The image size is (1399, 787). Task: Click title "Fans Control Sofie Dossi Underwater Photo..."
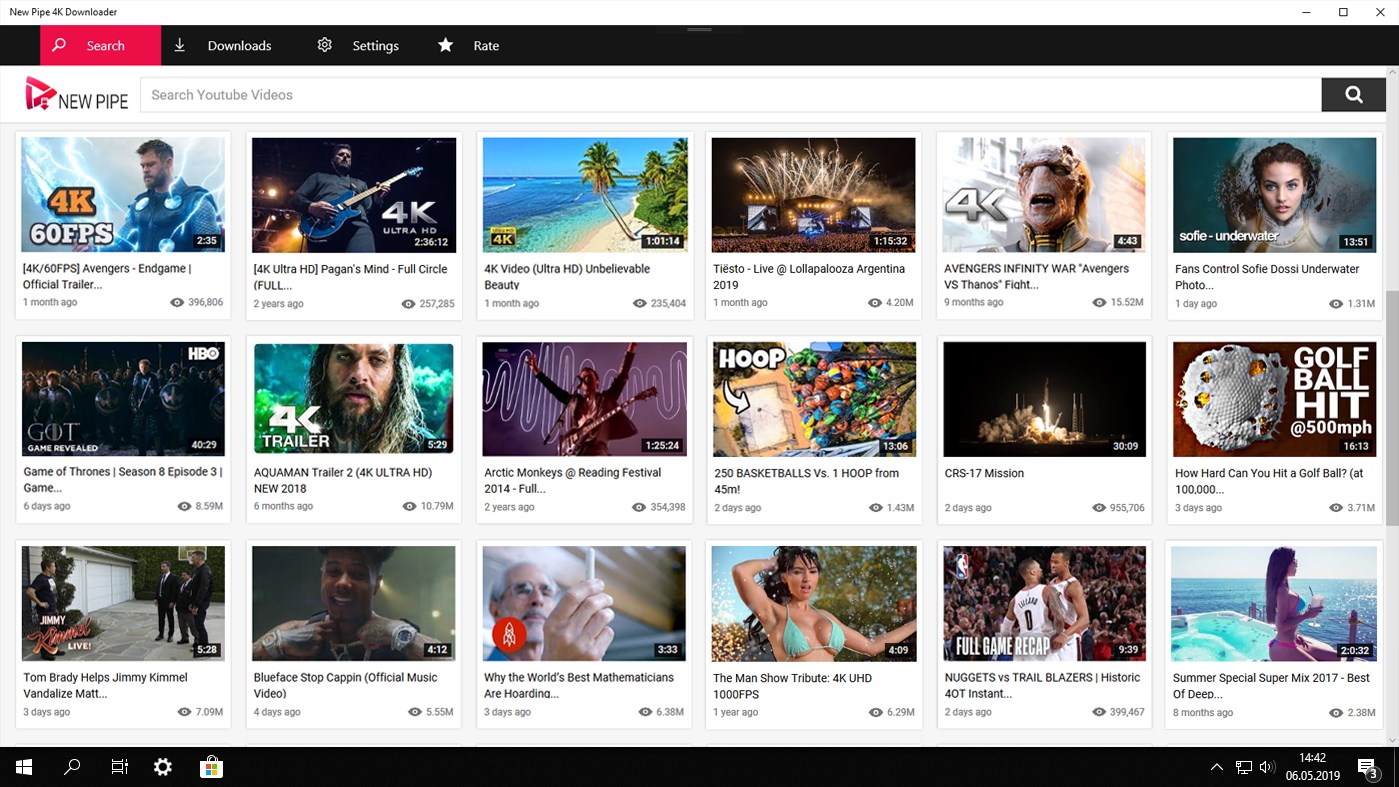1267,276
